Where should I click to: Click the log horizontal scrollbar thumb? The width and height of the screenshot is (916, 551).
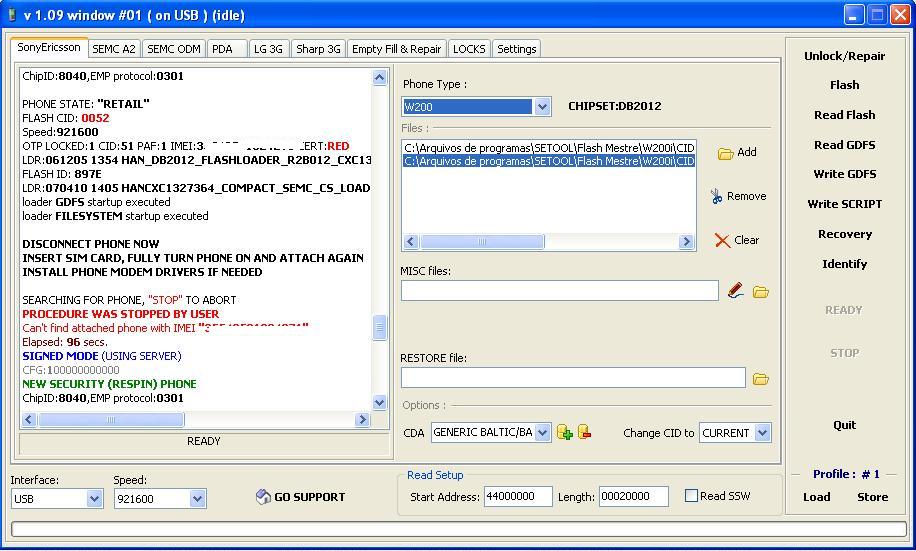111,420
